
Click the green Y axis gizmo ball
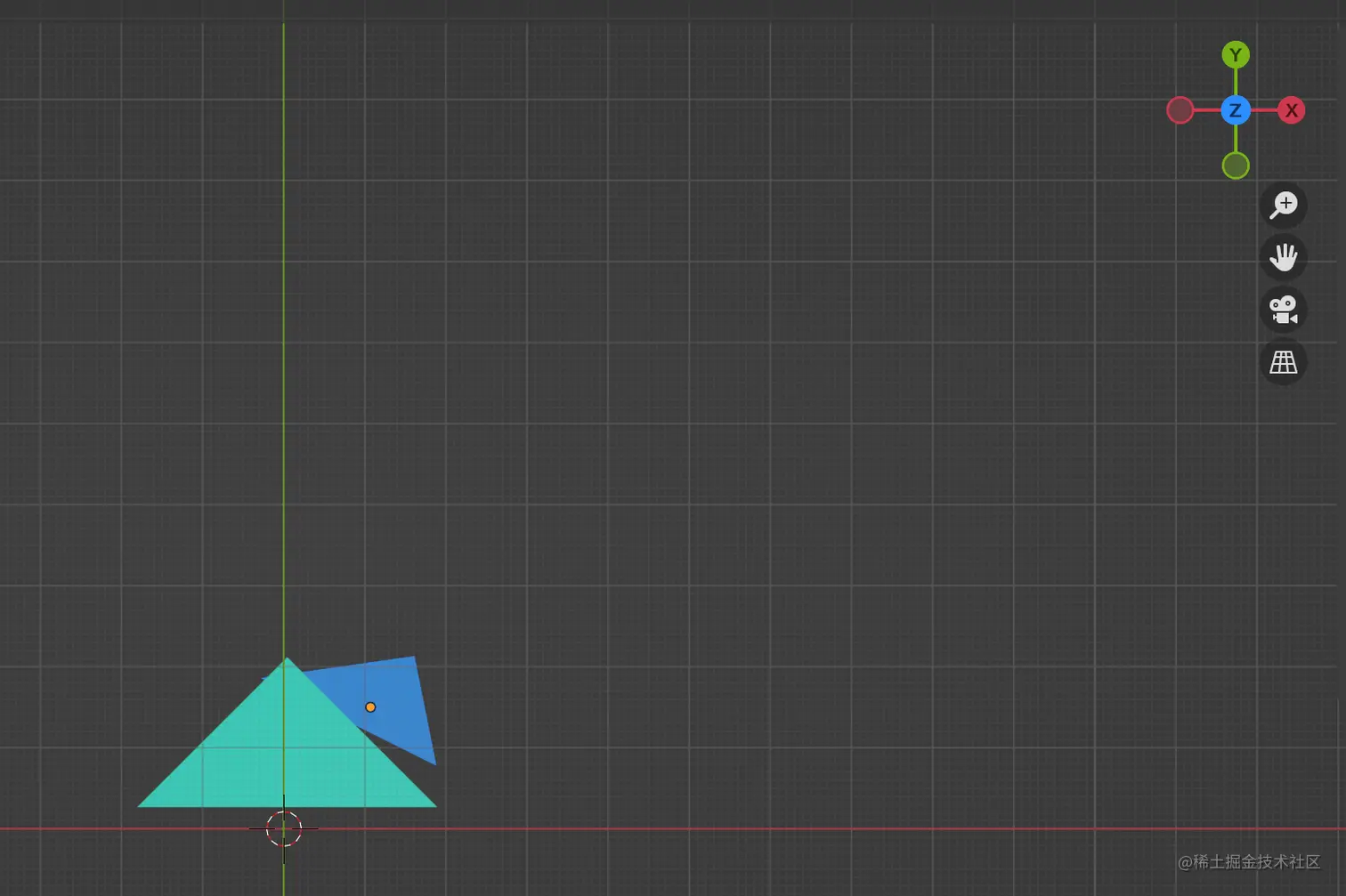tap(1236, 55)
